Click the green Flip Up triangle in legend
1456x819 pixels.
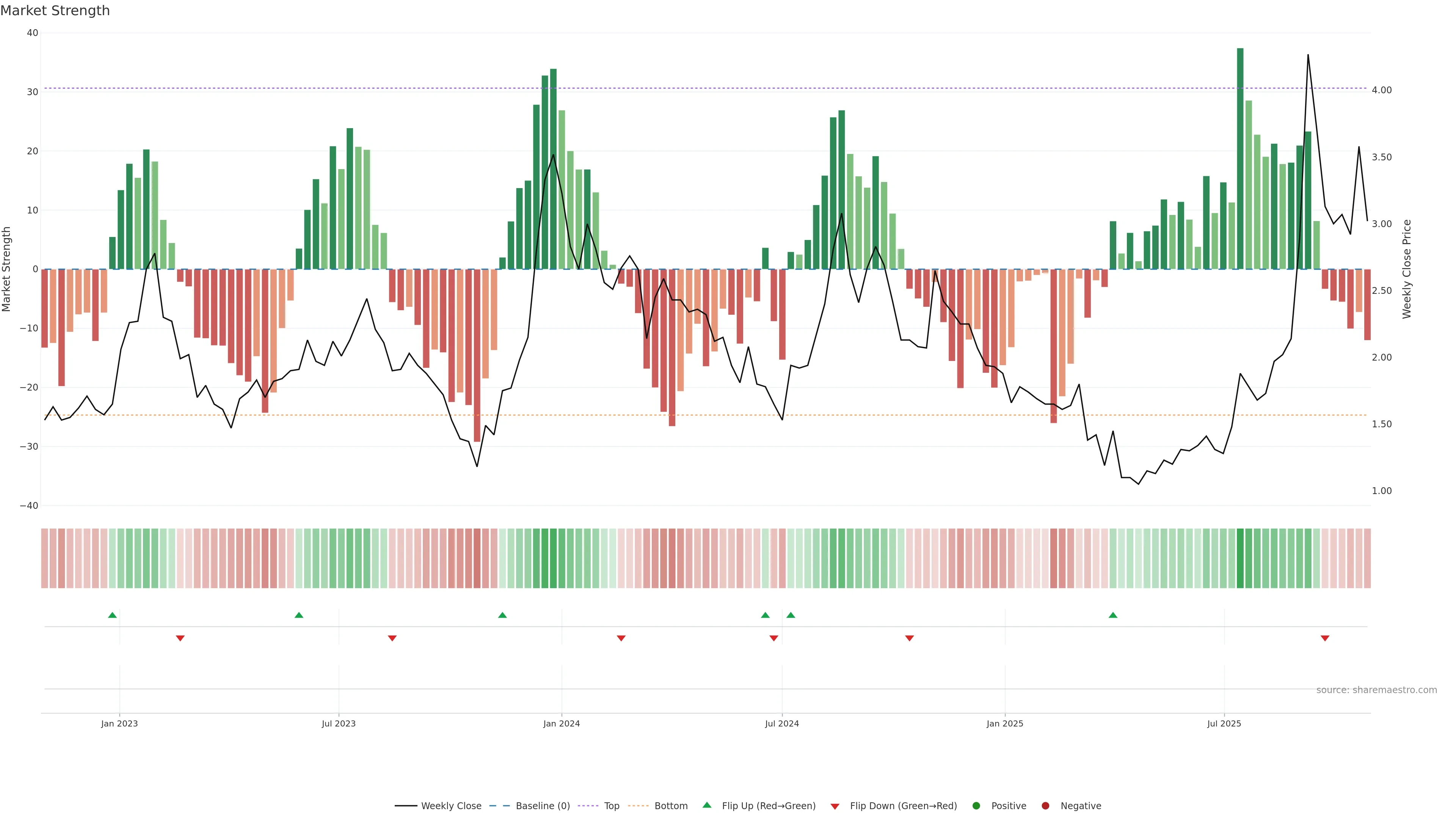click(706, 805)
